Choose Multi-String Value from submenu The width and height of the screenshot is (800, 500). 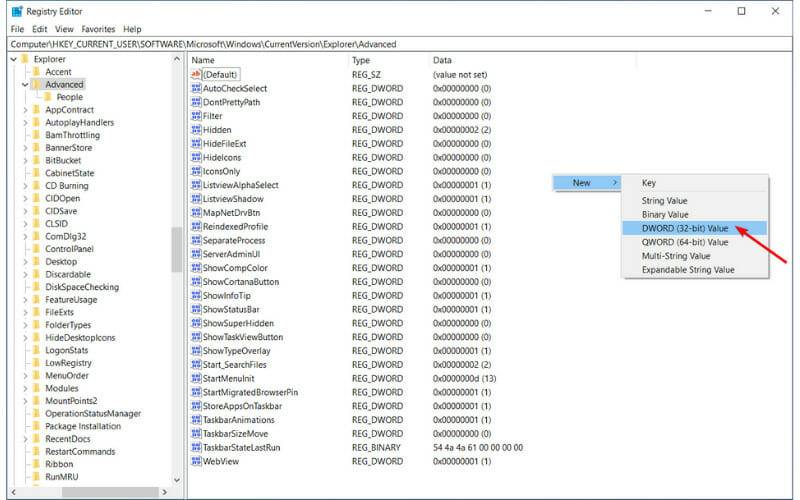(694, 256)
